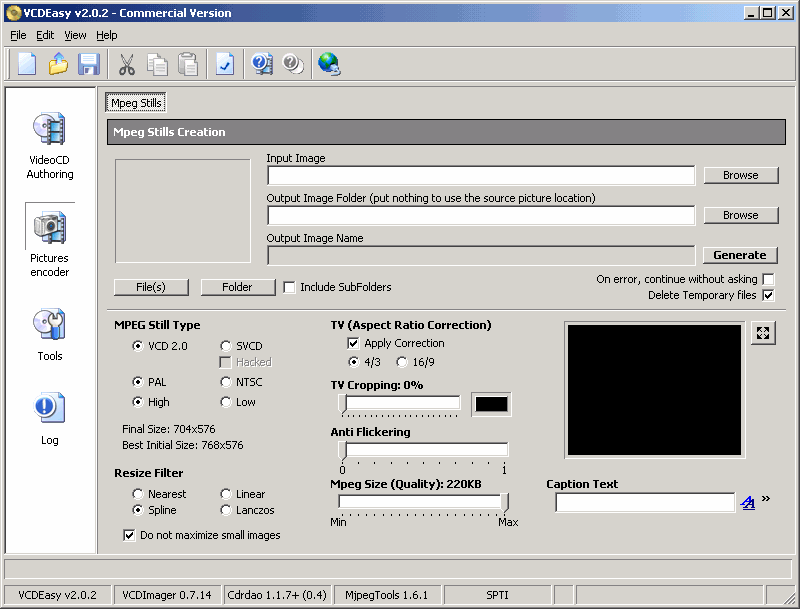Open the Tools section in sidebar

pyautogui.click(x=49, y=334)
